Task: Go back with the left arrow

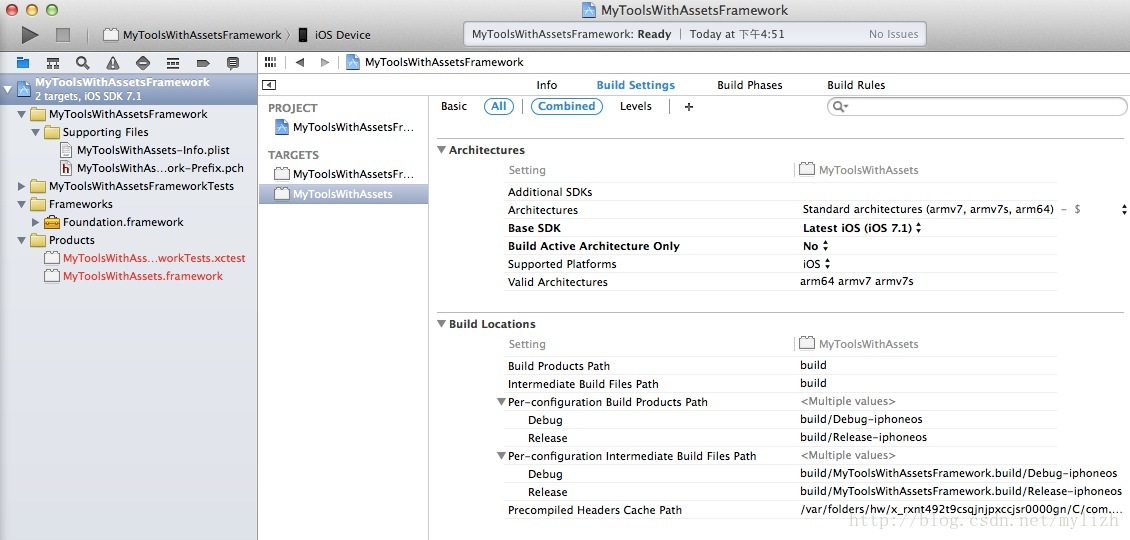Action: pos(300,62)
